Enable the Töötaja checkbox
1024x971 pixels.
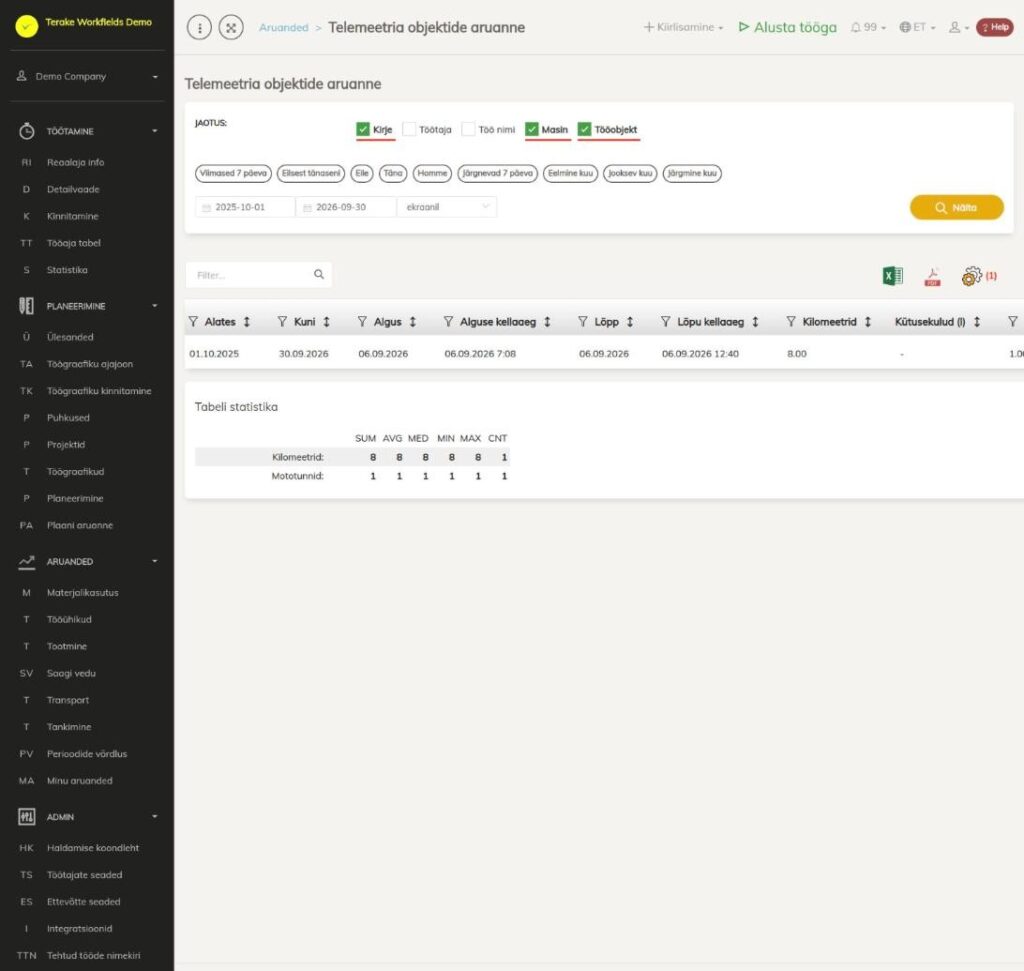409,129
